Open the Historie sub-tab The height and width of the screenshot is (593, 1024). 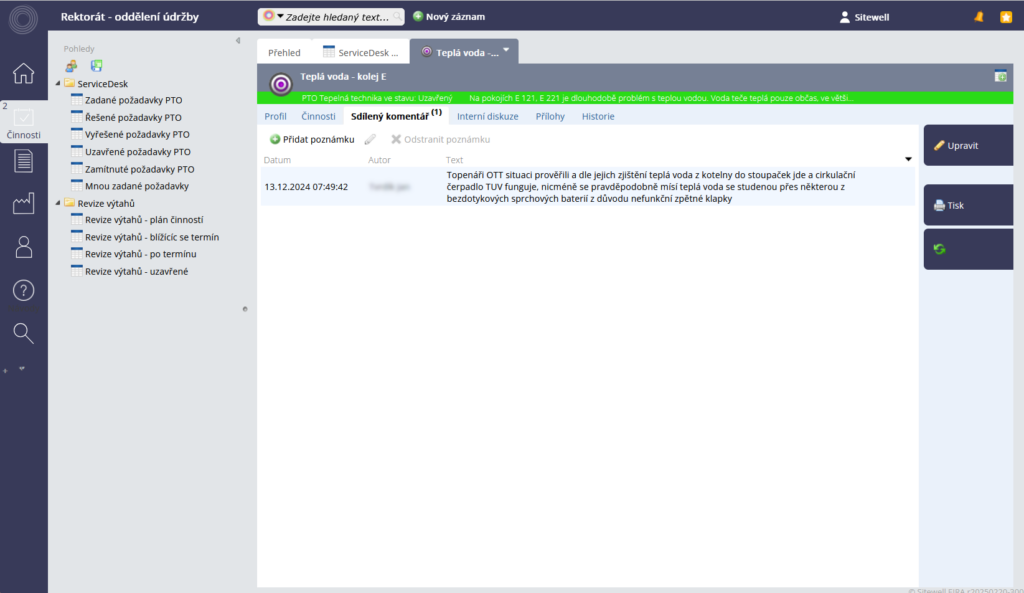pos(598,116)
